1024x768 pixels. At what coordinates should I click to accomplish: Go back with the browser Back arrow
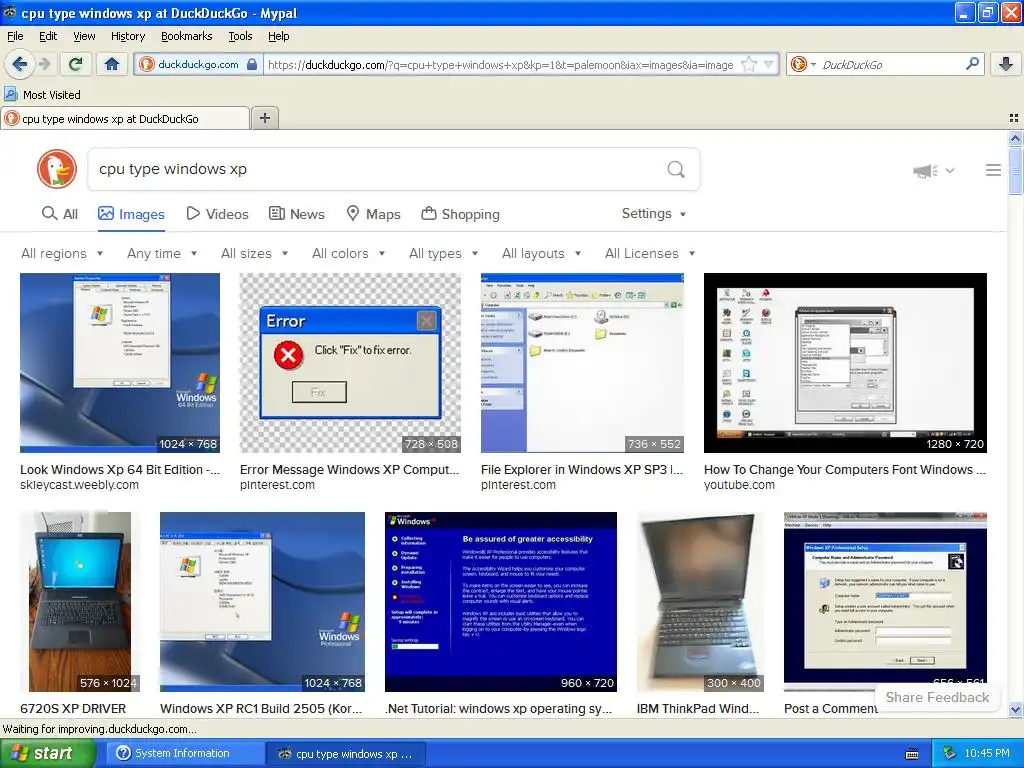click(19, 64)
